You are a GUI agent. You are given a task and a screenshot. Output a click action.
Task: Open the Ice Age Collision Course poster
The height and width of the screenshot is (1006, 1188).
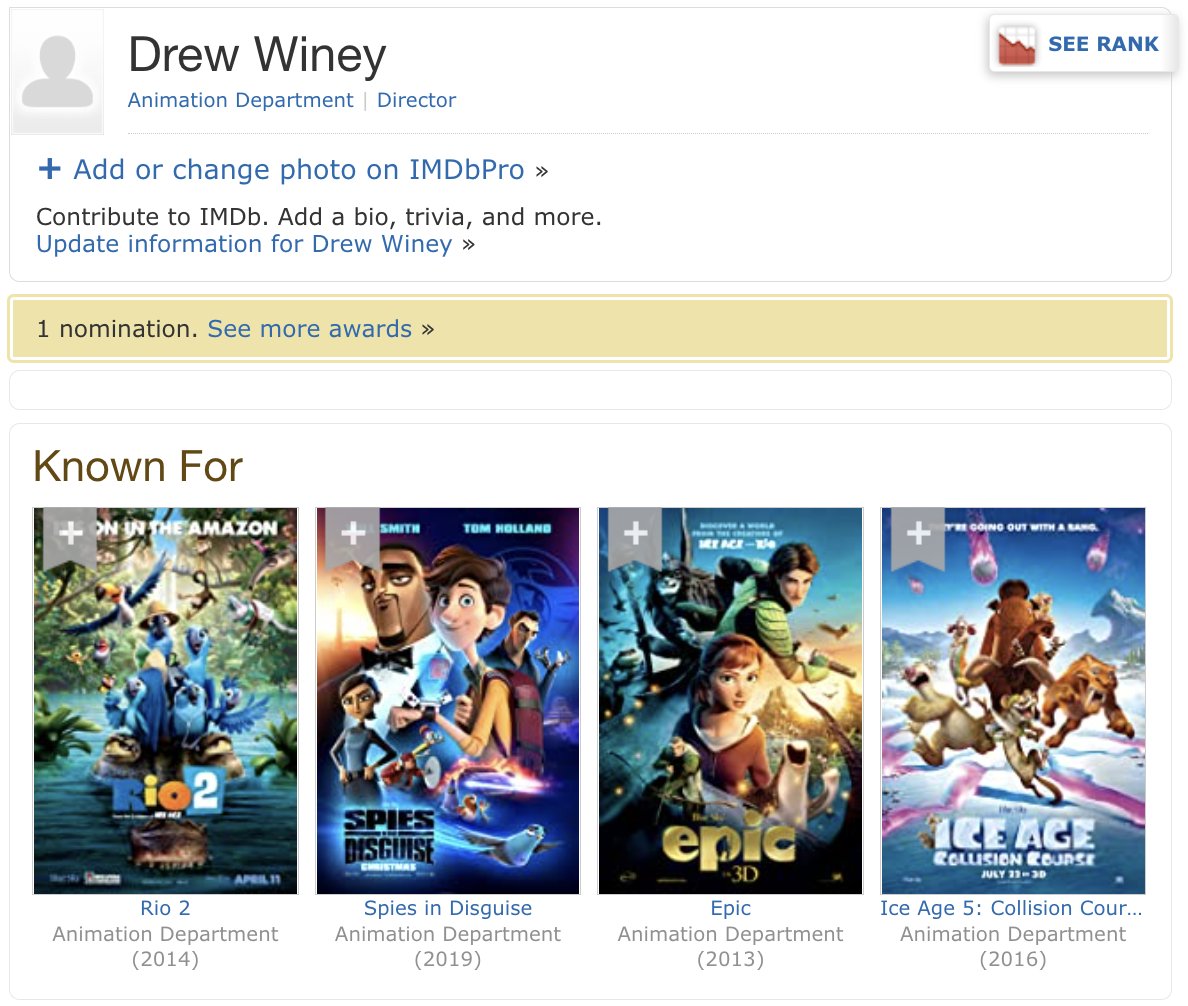(1013, 701)
